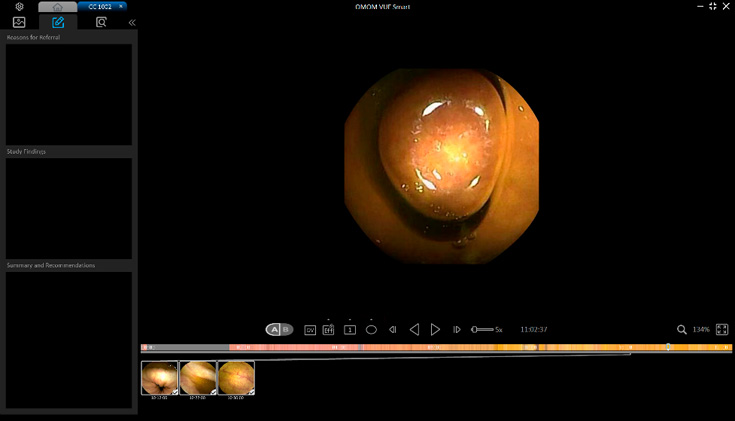
Task: Toggle the single-image view mode button
Action: point(350,329)
